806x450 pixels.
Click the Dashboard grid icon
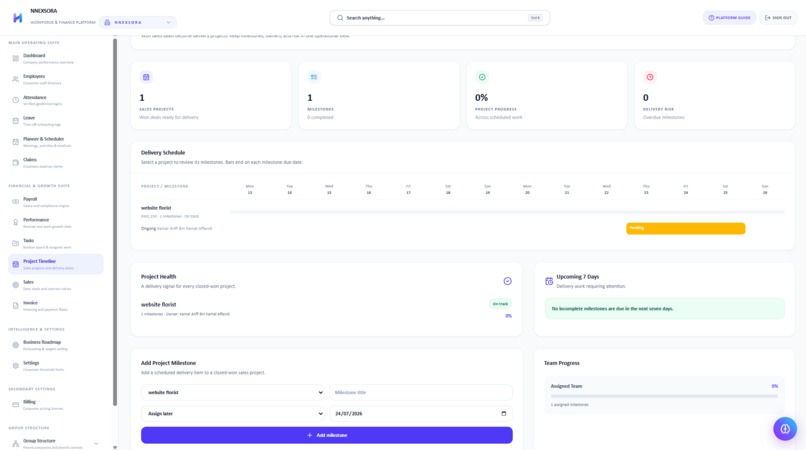tap(15, 59)
